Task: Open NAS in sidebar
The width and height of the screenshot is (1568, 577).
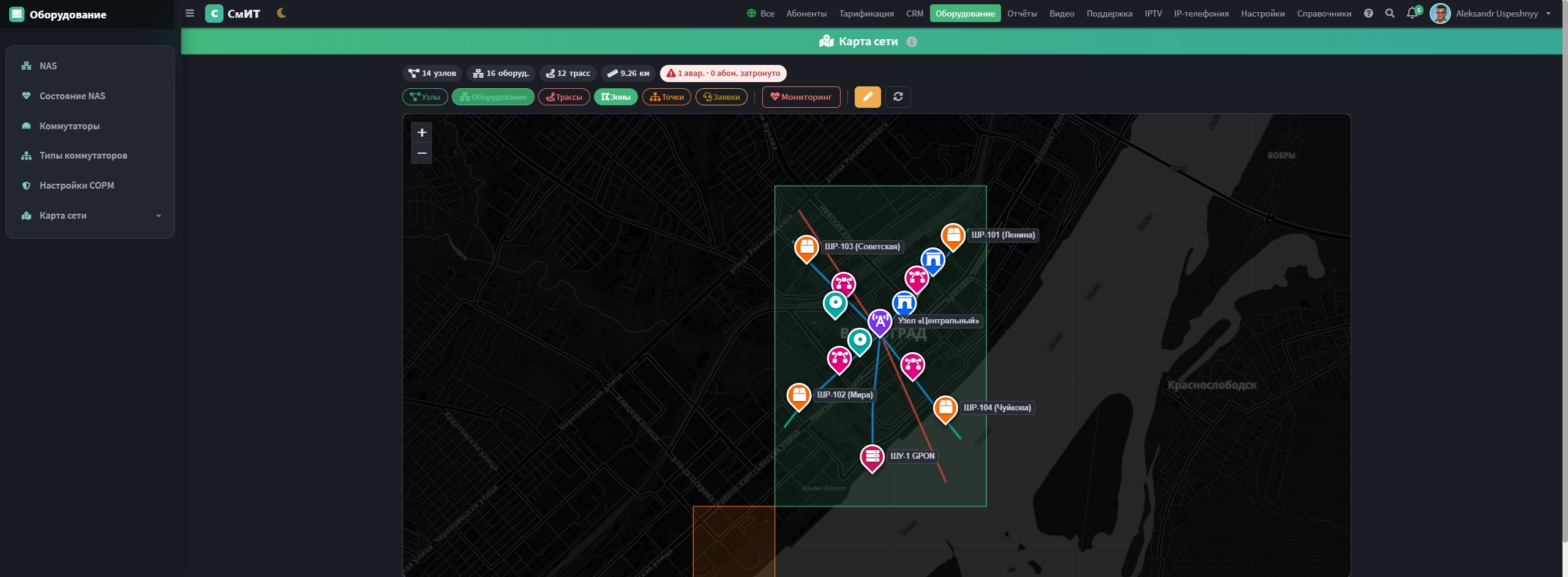Action: 90,66
